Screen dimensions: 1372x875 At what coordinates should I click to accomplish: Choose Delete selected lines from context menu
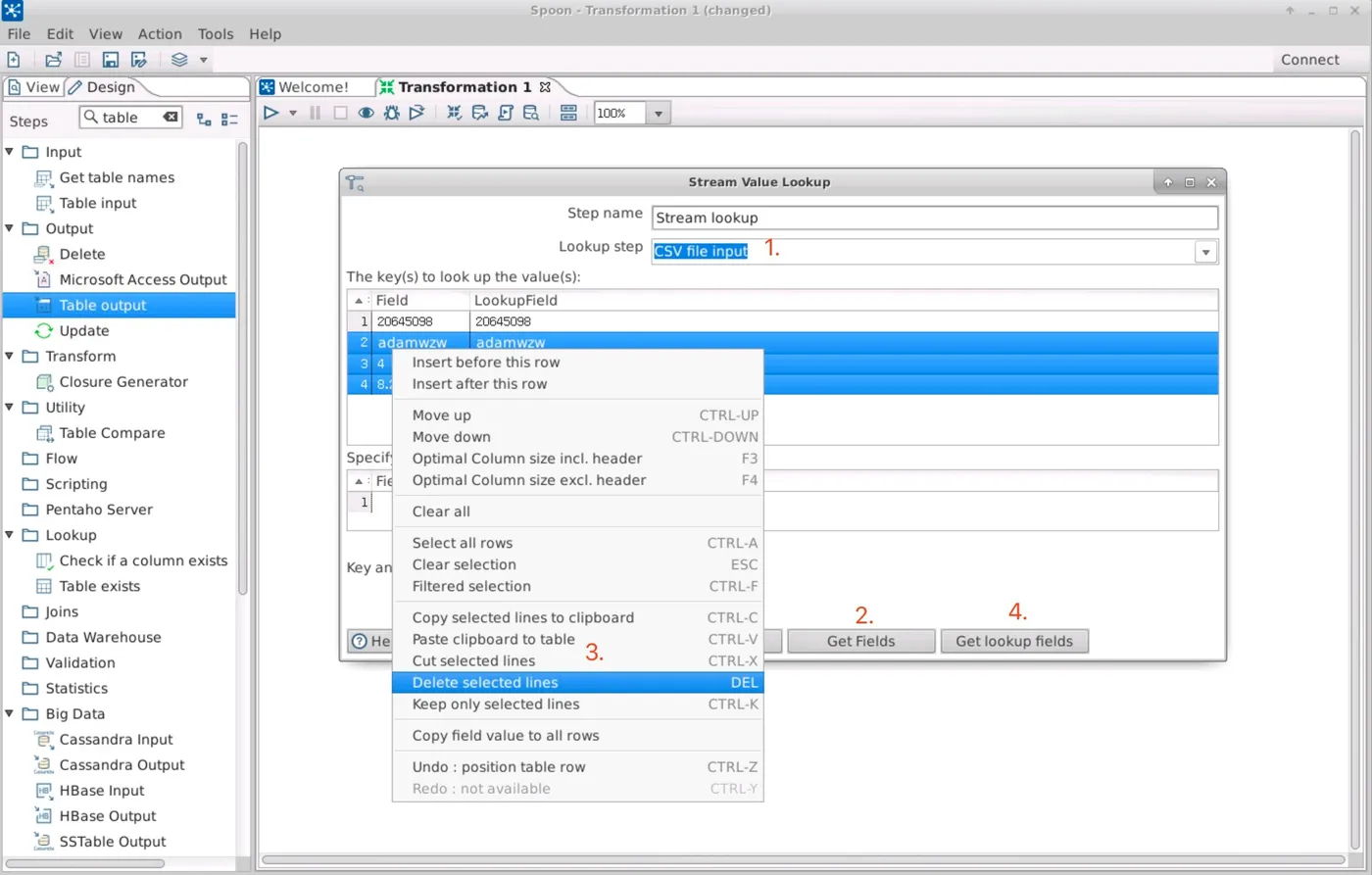(x=577, y=683)
